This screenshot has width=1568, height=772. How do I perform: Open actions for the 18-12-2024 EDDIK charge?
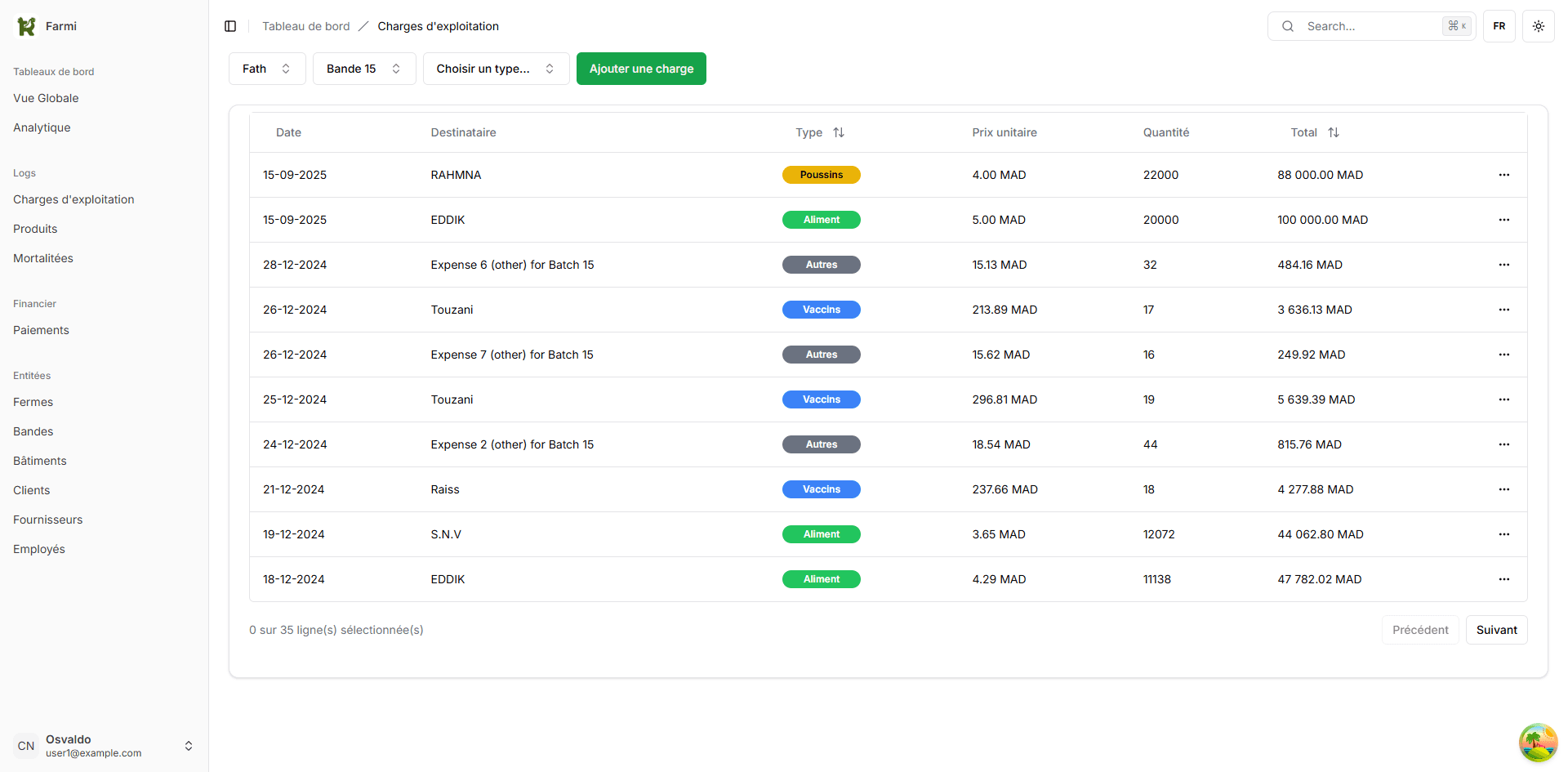pos(1504,579)
